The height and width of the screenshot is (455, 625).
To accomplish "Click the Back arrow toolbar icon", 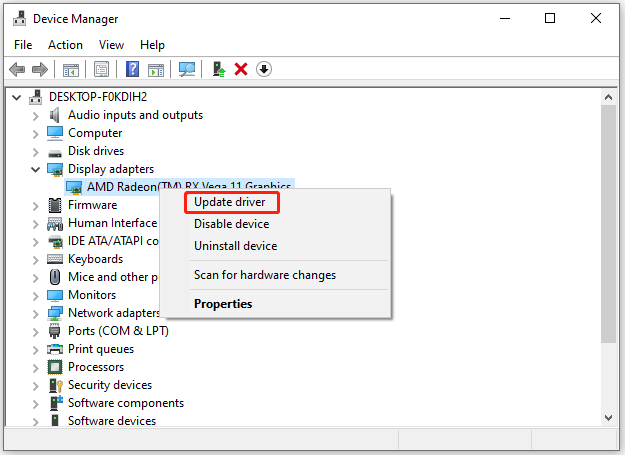I will point(17,69).
